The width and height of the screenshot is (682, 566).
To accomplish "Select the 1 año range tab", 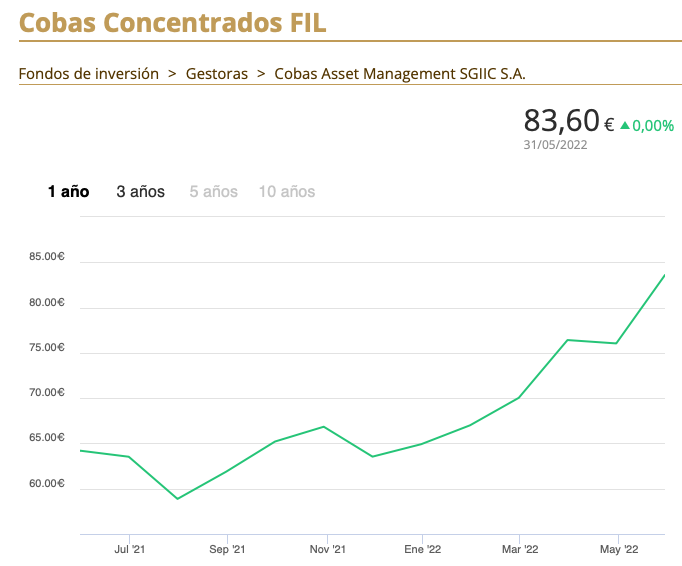I will click(x=69, y=191).
